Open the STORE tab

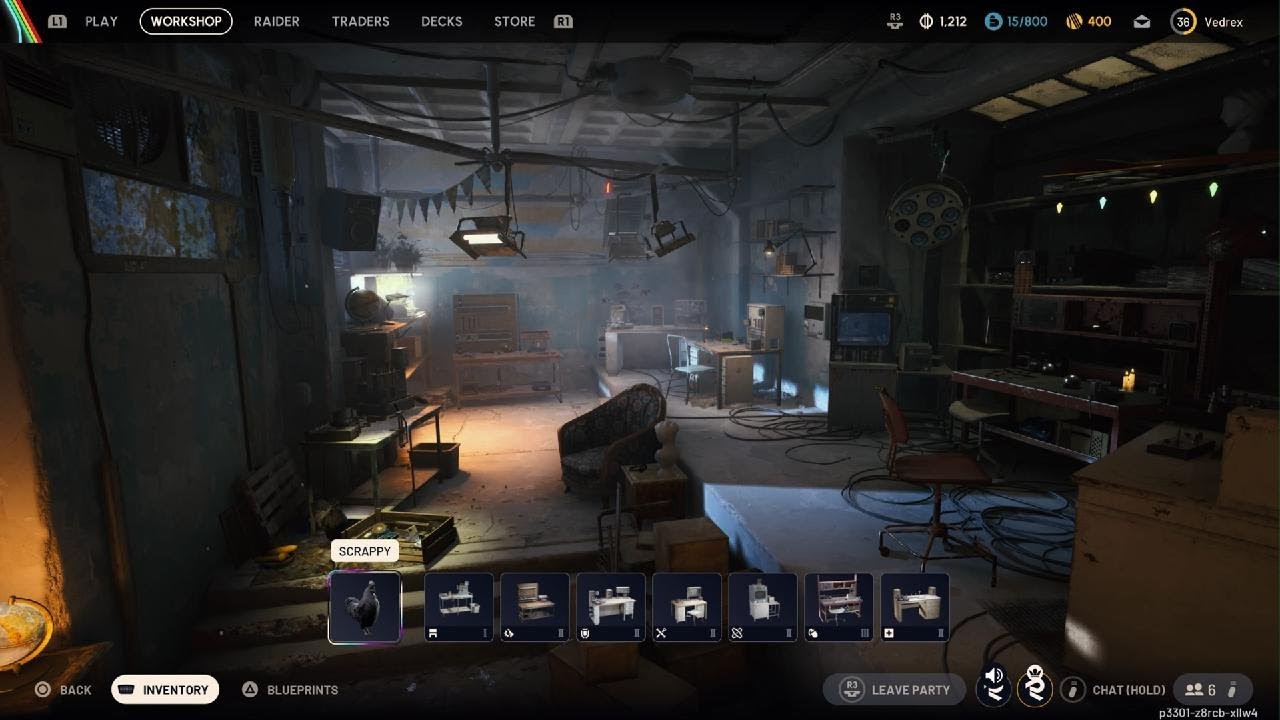click(514, 21)
